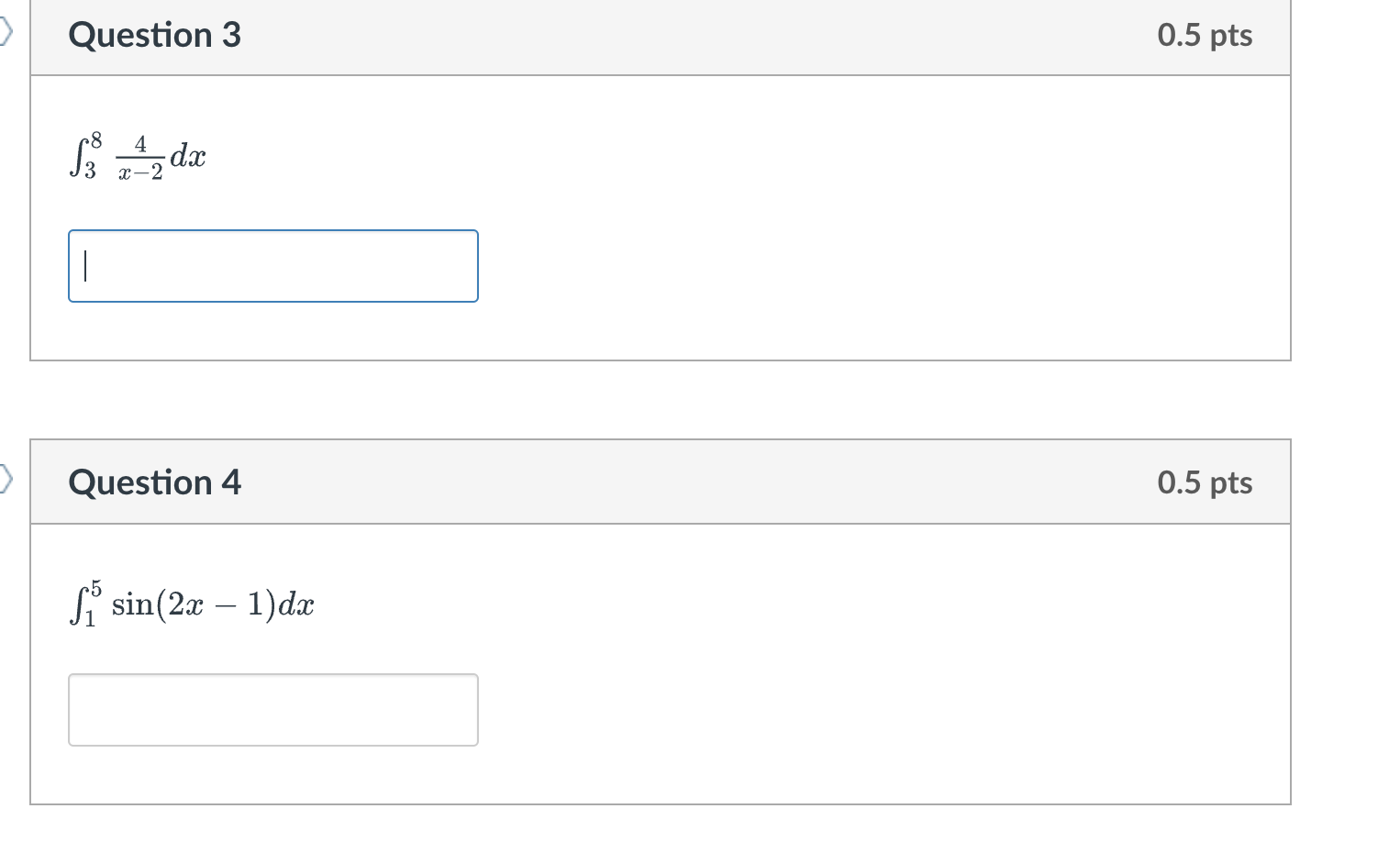The image size is (1400, 853).
Task: Click inside the Question 4 answer box
Action: point(272,709)
